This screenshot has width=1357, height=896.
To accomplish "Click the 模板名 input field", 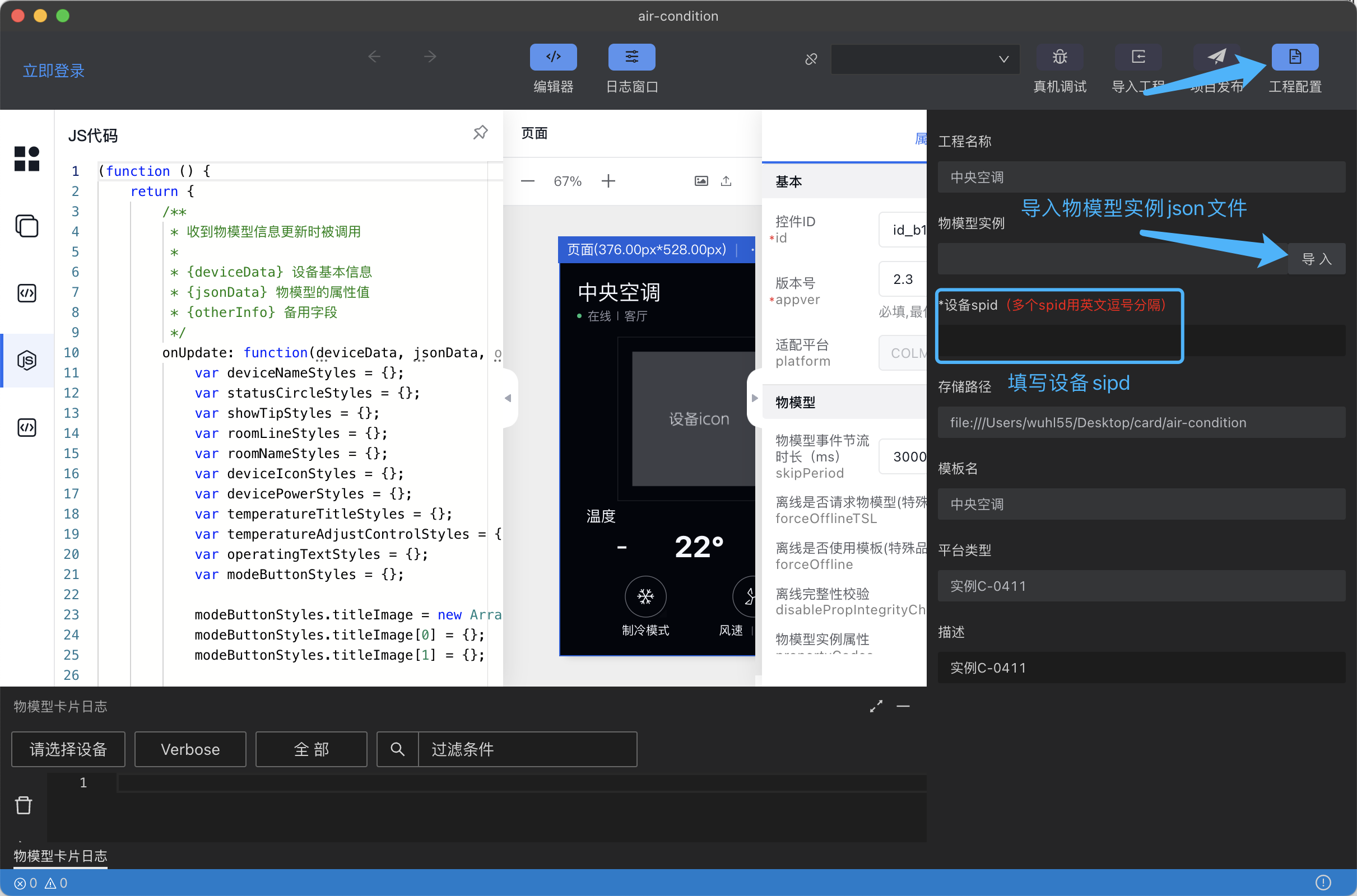I will coord(1141,505).
